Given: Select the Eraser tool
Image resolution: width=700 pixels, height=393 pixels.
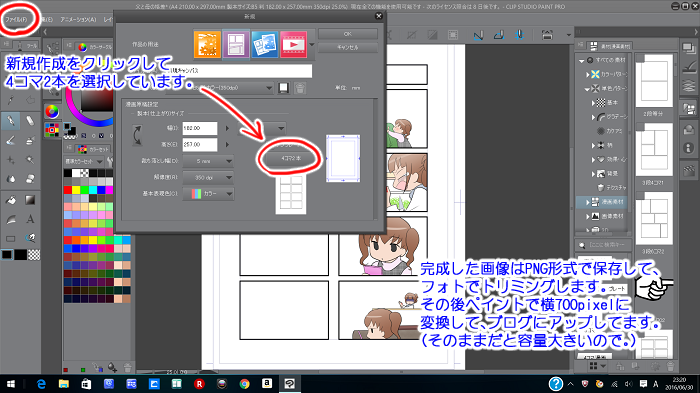Looking at the screenshot, I should coord(30,121).
